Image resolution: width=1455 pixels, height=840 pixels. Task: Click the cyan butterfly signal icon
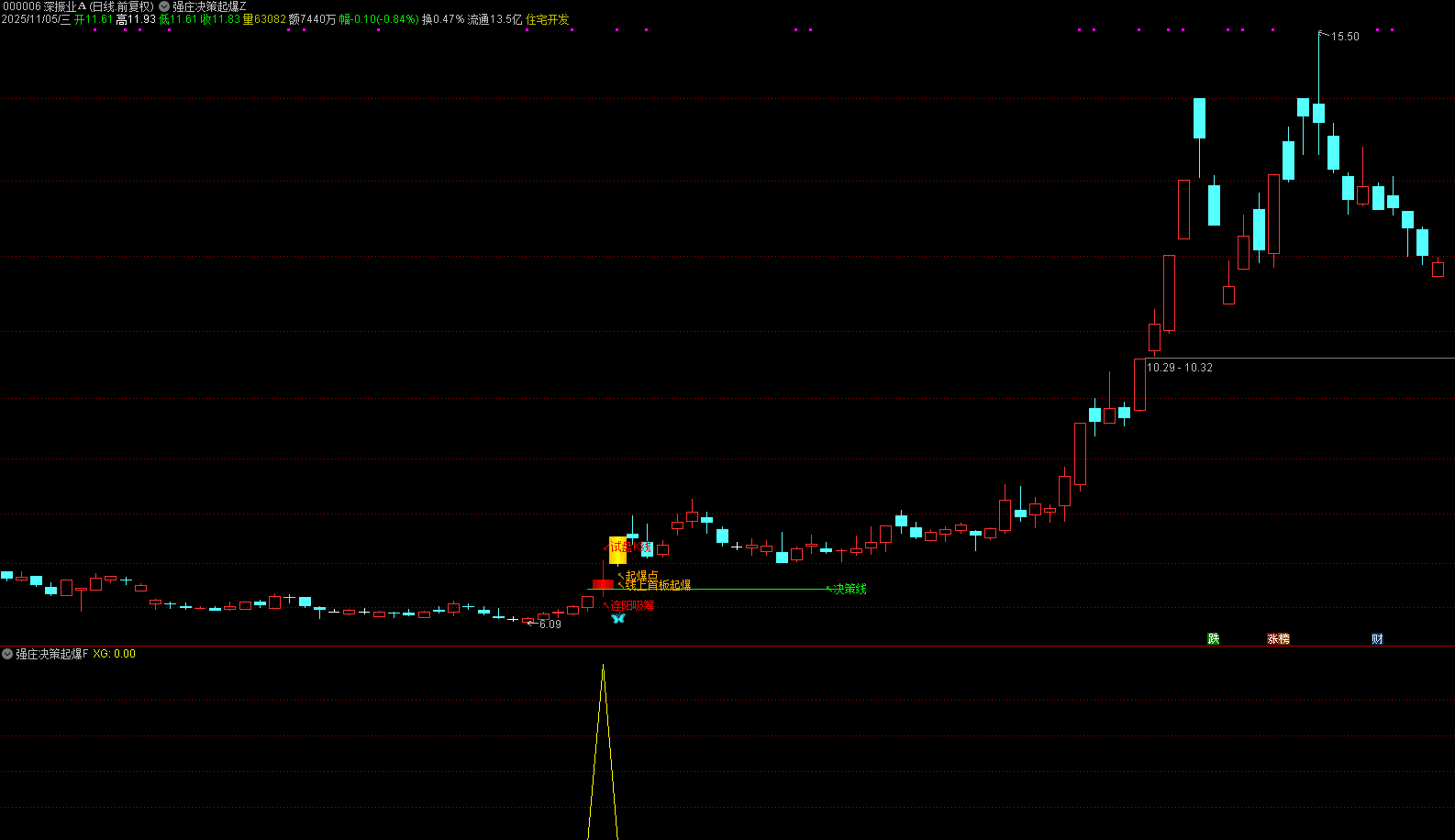coord(617,619)
